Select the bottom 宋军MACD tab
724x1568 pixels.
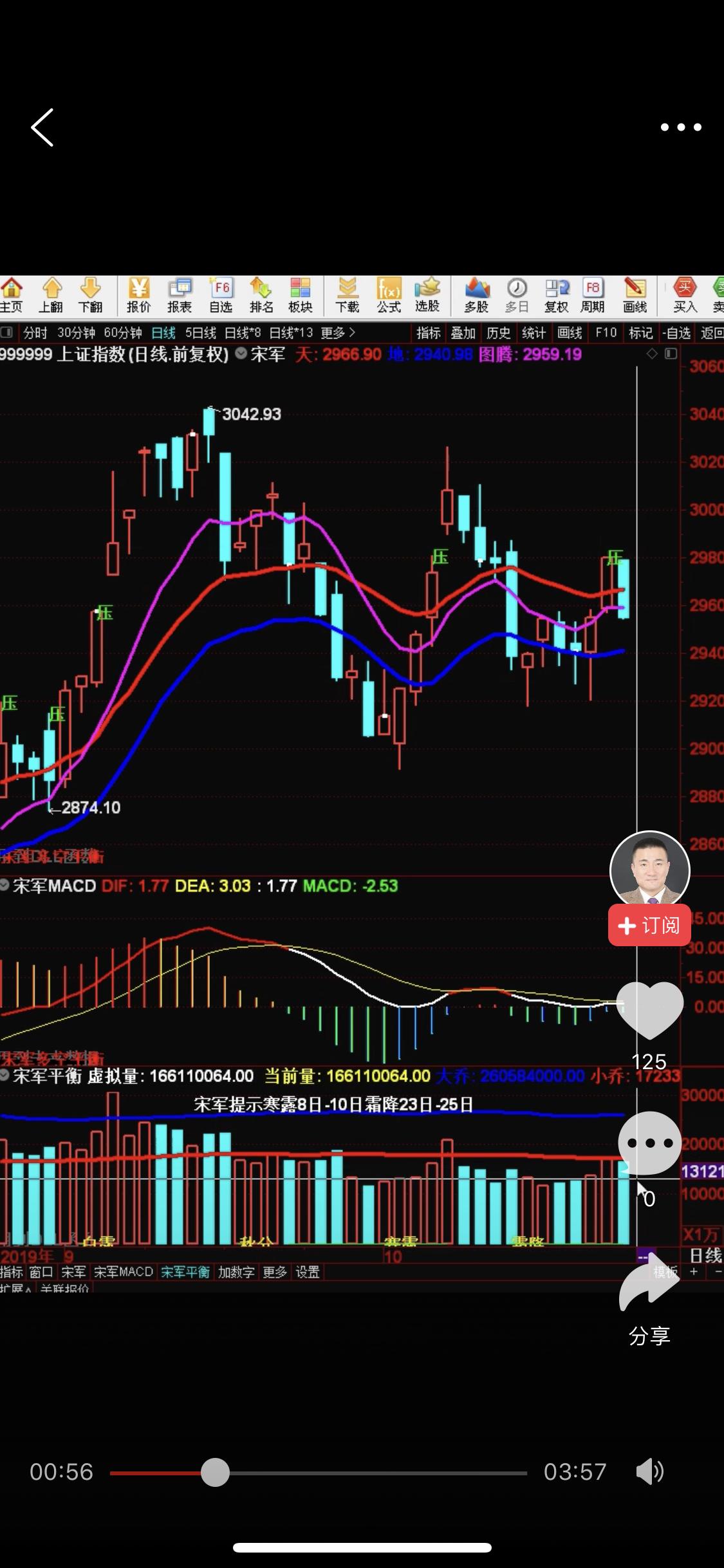coord(124,1272)
